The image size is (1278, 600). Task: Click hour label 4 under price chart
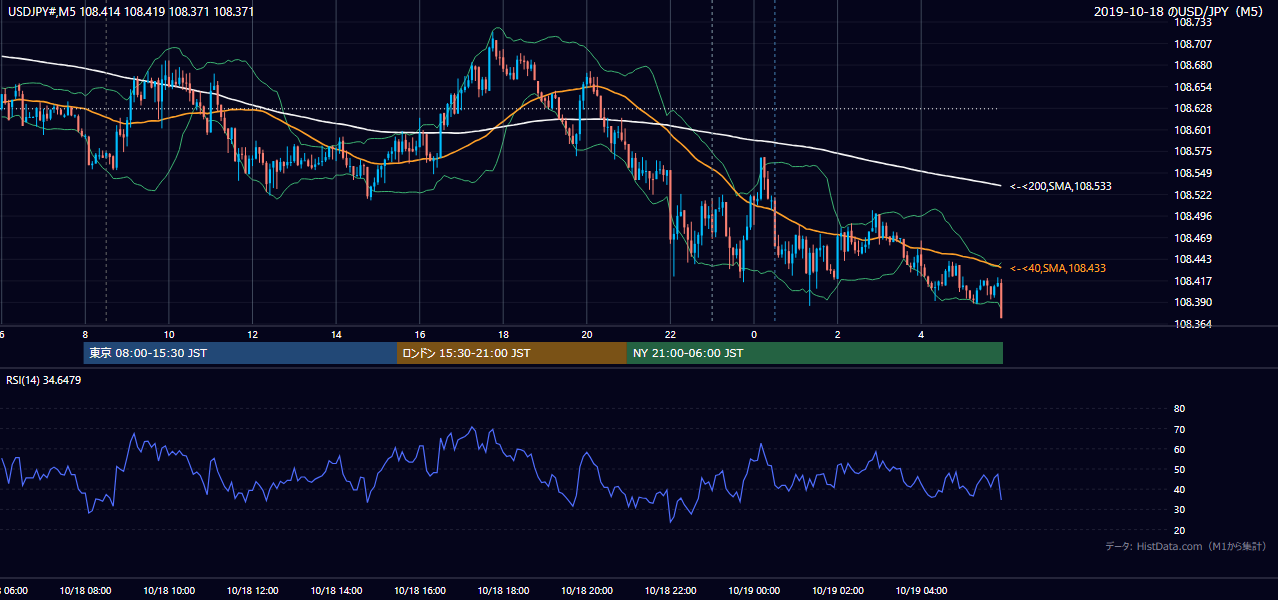[x=921, y=335]
